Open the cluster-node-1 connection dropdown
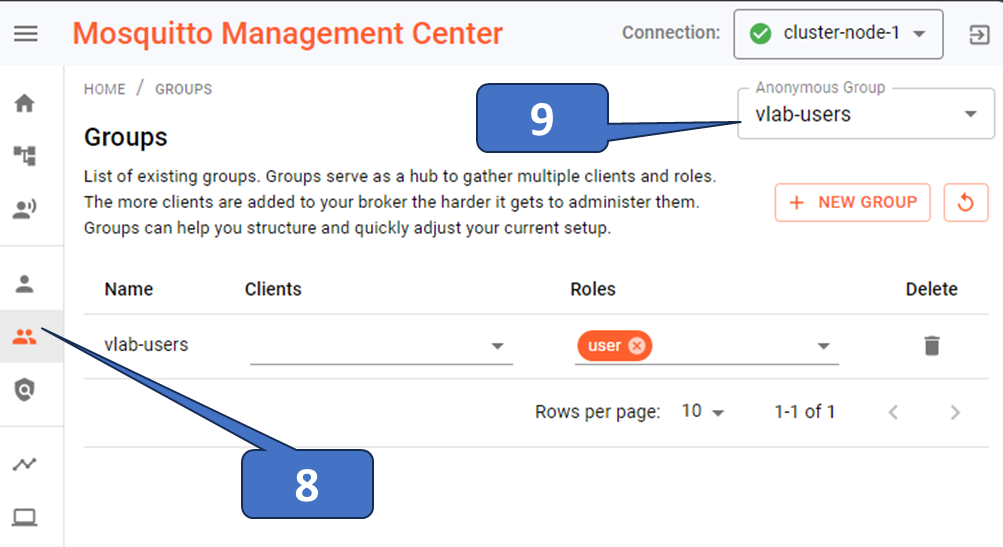Screen dimensions: 1003x547 tap(838, 34)
